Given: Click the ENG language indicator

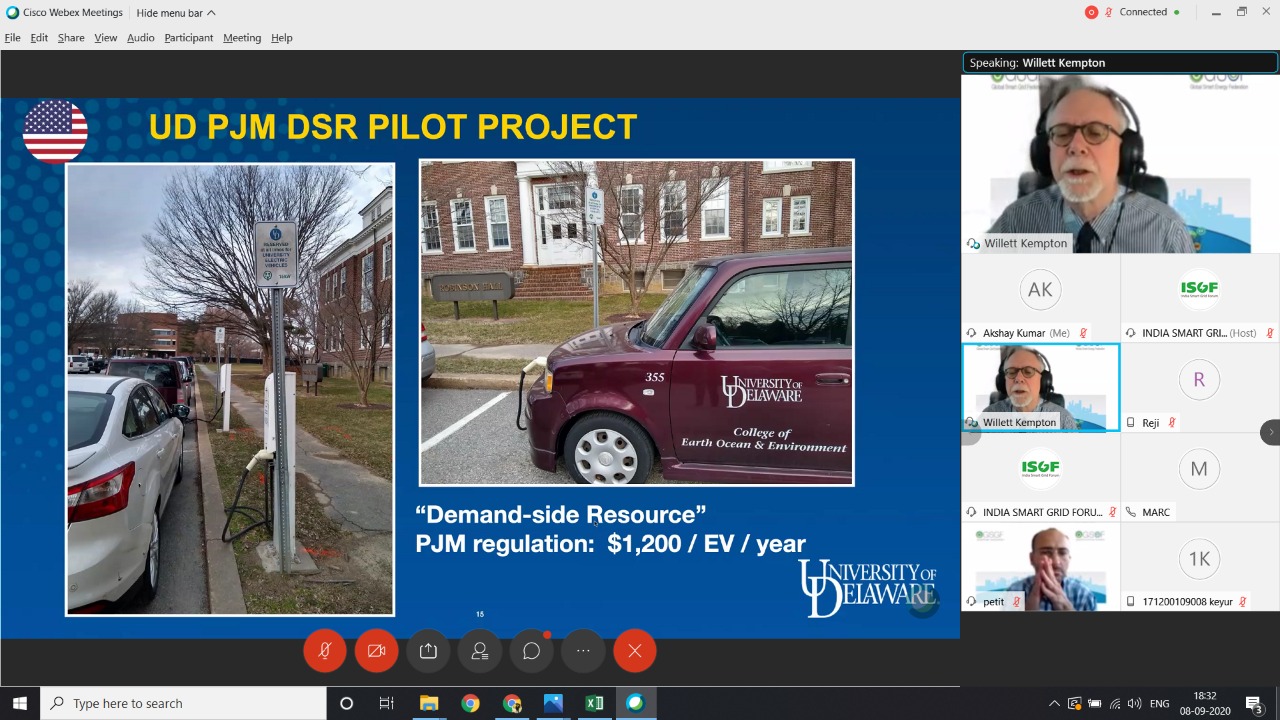Looking at the screenshot, I should click(1160, 704).
